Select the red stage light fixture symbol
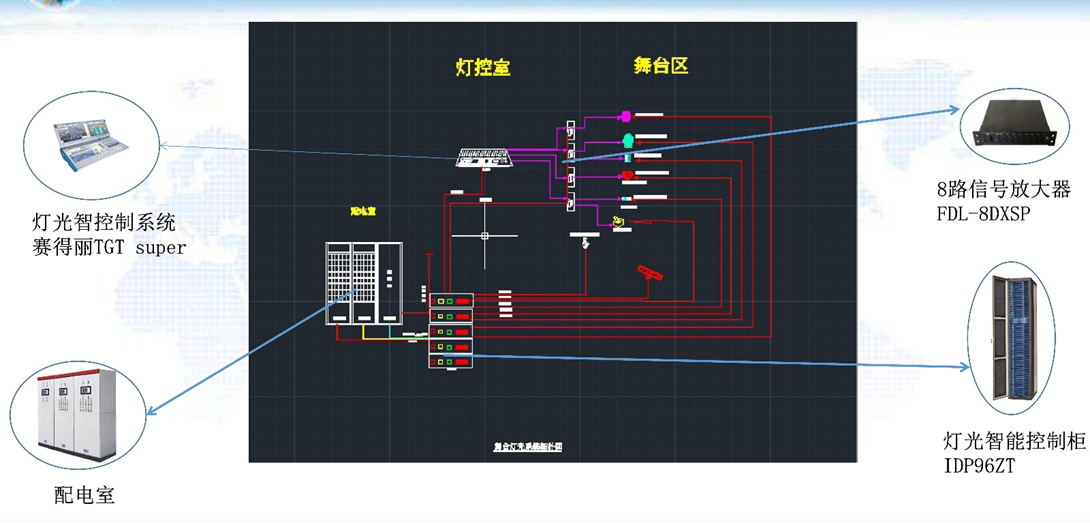This screenshot has height=523, width=1090. (626, 176)
